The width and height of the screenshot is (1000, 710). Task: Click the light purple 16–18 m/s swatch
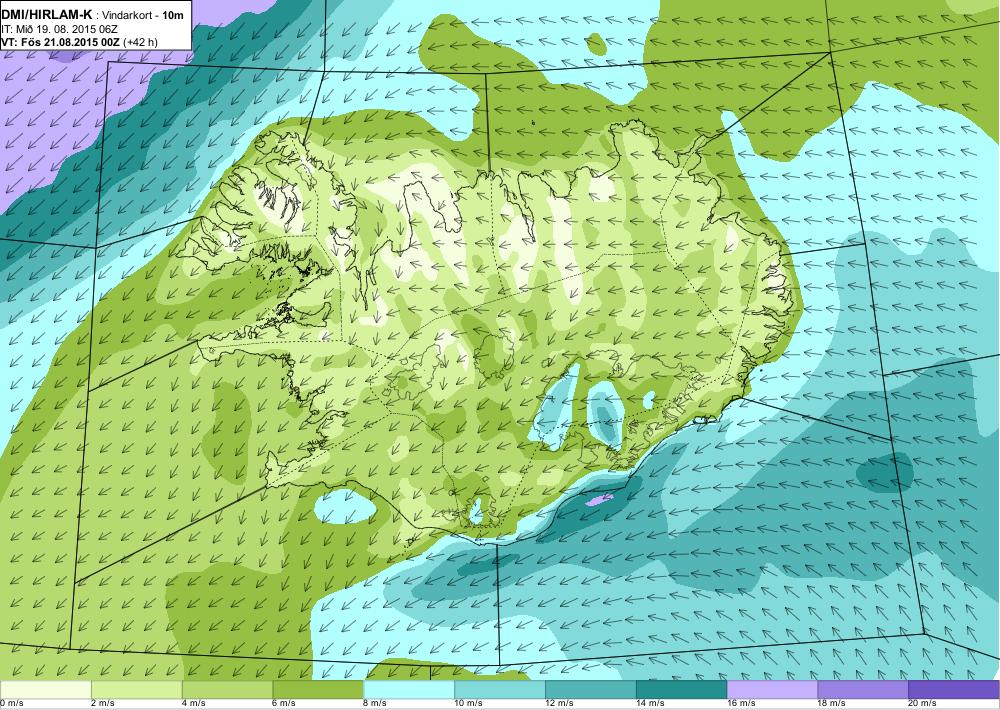772,689
